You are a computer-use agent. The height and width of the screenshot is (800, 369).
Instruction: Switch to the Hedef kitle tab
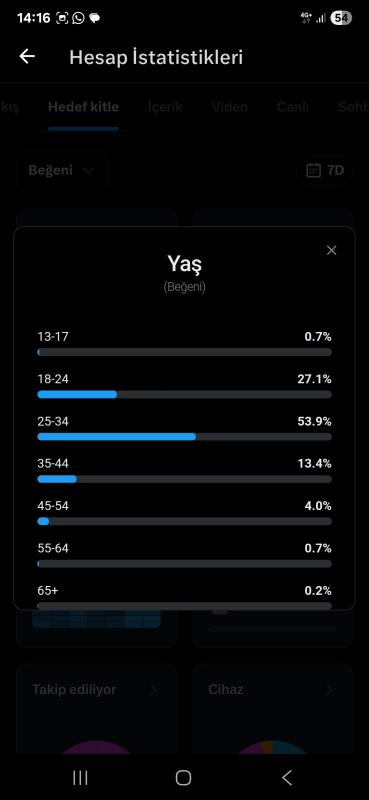coord(83,107)
